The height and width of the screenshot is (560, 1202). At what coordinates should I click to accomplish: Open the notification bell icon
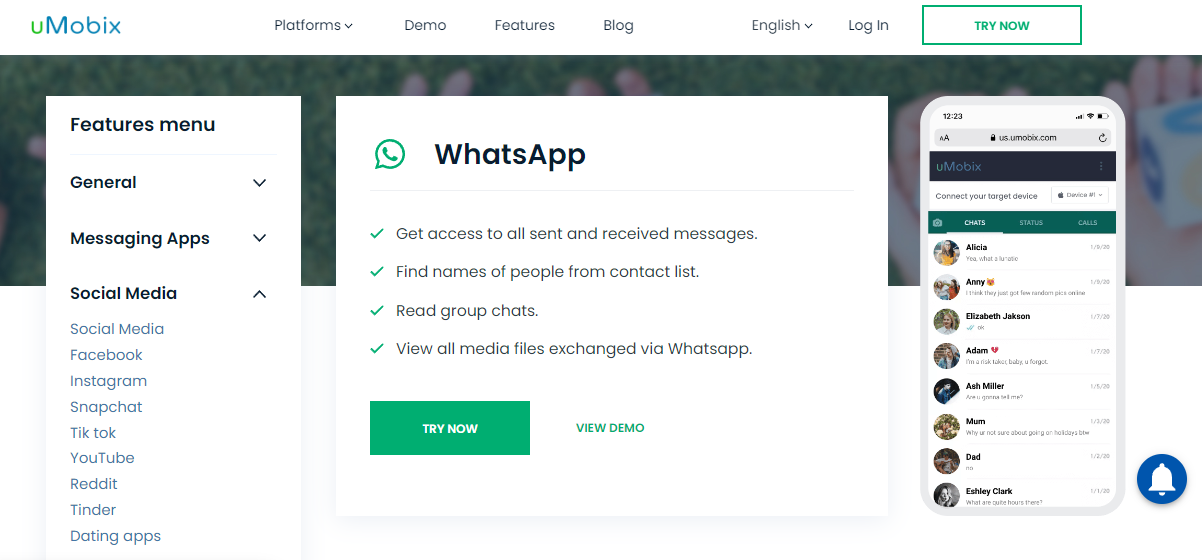click(1162, 479)
